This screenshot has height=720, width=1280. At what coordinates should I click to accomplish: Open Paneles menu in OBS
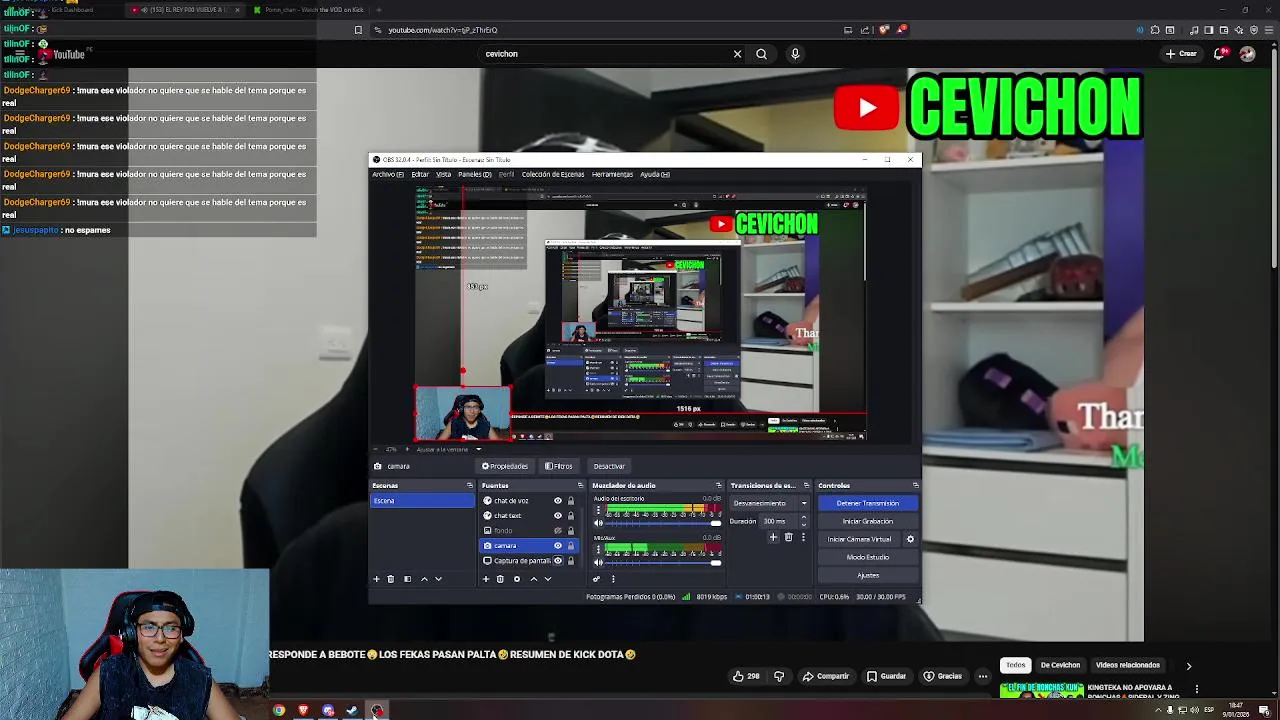[x=475, y=174]
